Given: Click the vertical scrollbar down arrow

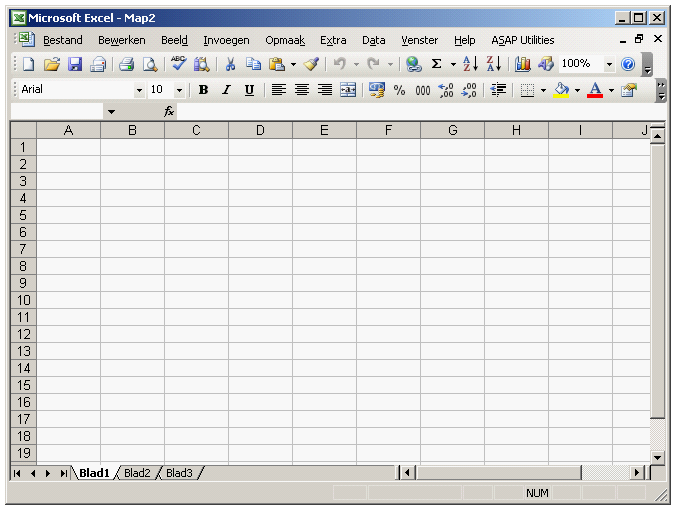Looking at the screenshot, I should pyautogui.click(x=657, y=458).
